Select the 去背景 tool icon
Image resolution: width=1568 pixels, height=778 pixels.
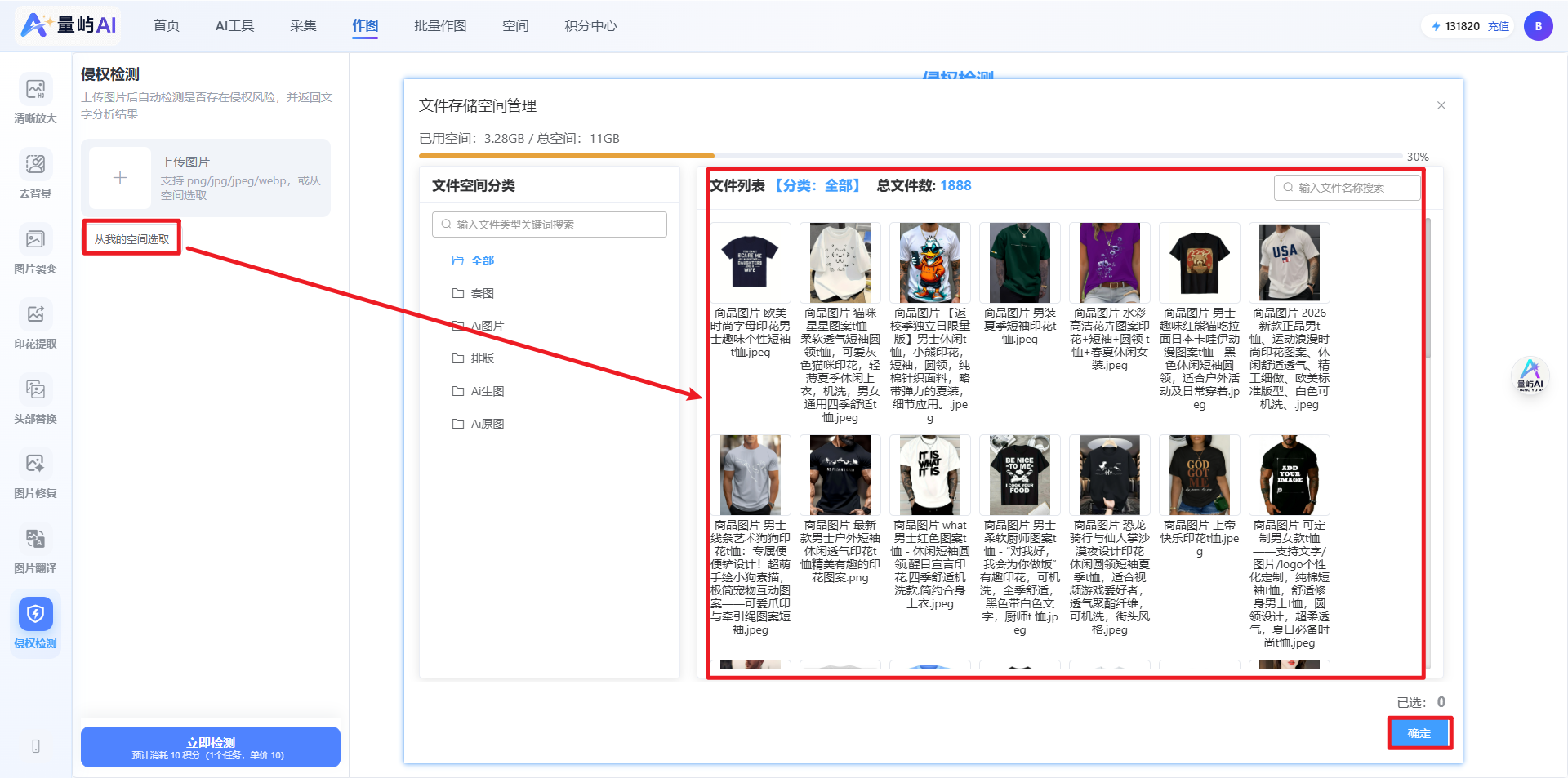[35, 164]
